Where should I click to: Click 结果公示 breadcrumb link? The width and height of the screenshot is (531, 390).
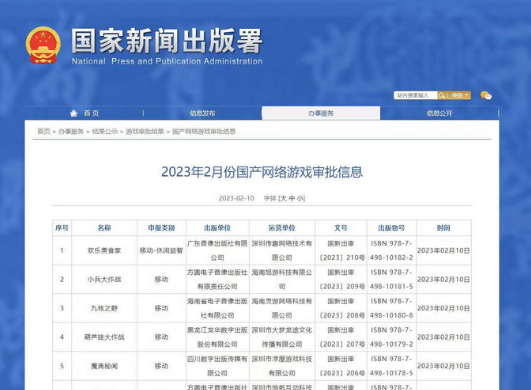point(105,131)
